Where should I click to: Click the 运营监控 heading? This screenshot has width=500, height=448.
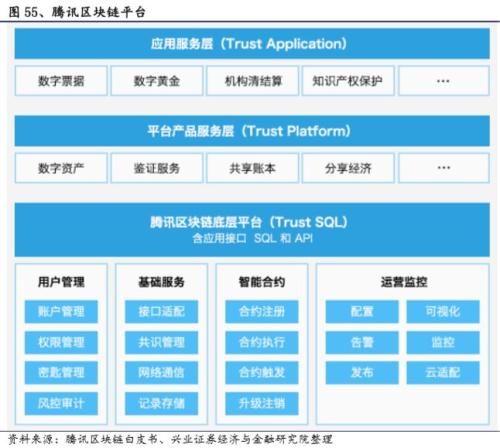click(x=404, y=282)
